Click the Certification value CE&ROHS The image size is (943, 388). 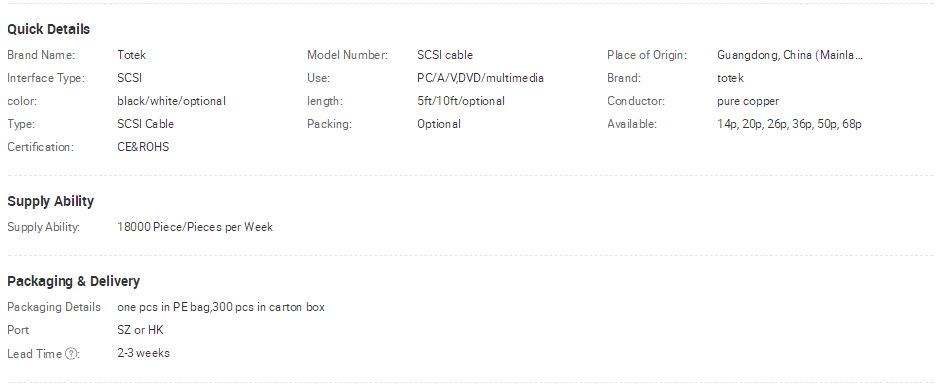[143, 147]
